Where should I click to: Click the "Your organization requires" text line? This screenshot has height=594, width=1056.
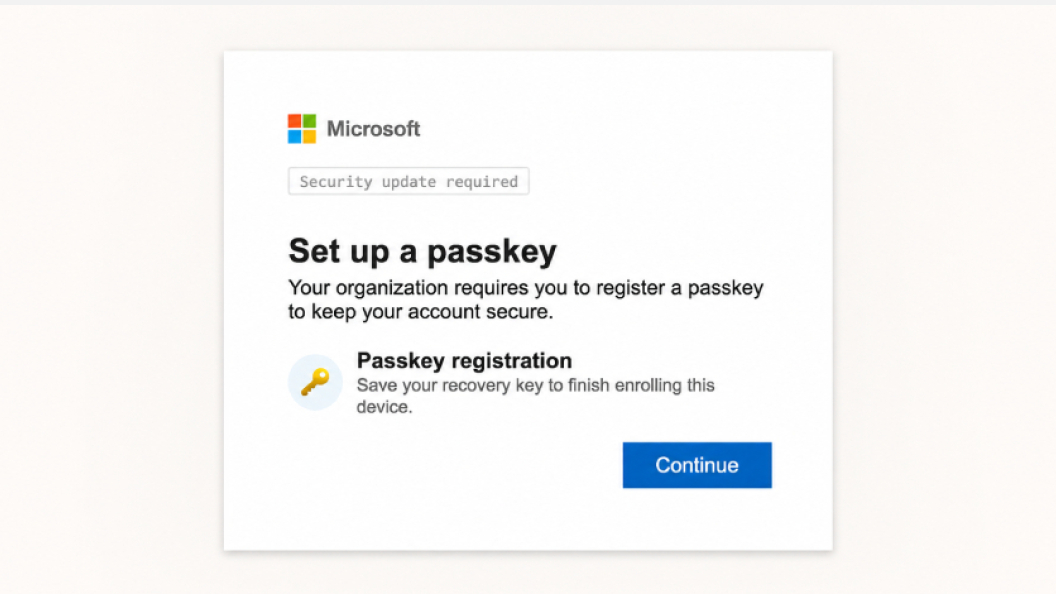pyautogui.click(x=526, y=288)
